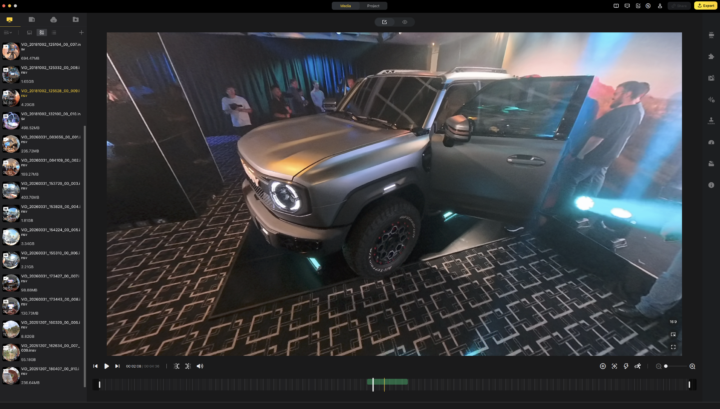This screenshot has width=720, height=409.
Task: Zoom out the timeline with minus magnifier
Action: 658,366
